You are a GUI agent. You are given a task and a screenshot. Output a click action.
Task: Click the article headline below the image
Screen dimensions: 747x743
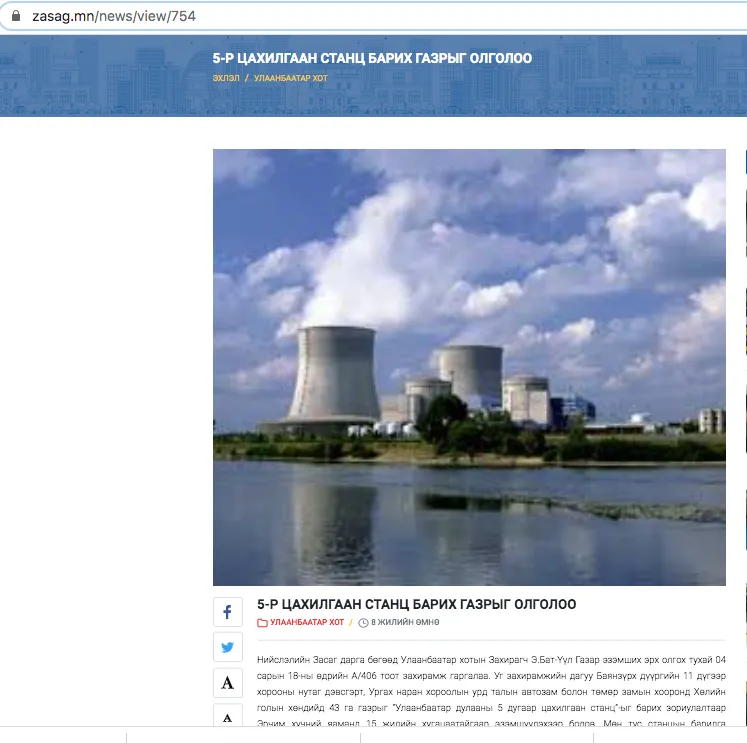point(416,604)
